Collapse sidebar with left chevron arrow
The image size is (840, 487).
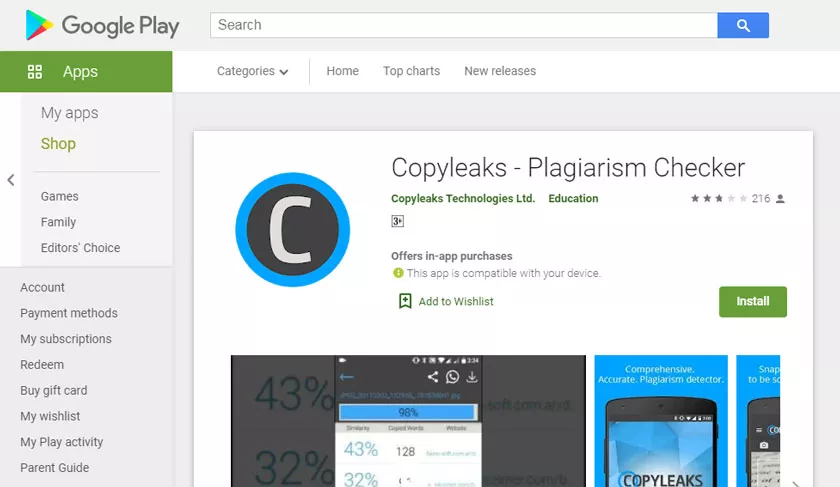[11, 180]
